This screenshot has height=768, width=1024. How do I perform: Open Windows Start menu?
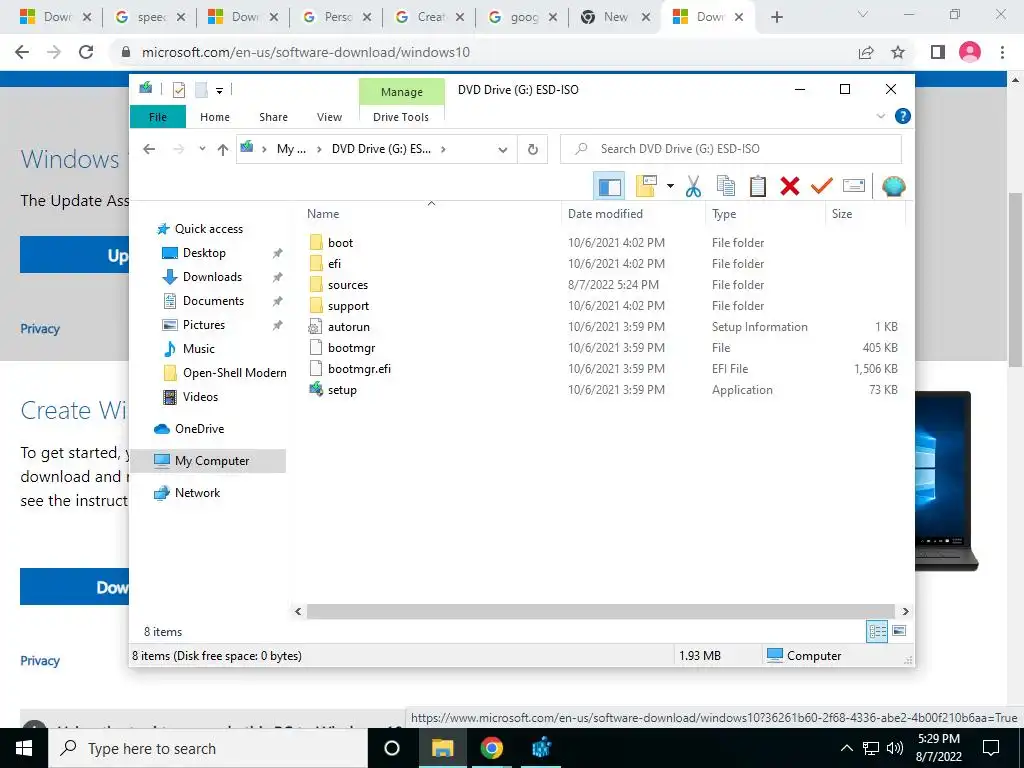[x=24, y=748]
